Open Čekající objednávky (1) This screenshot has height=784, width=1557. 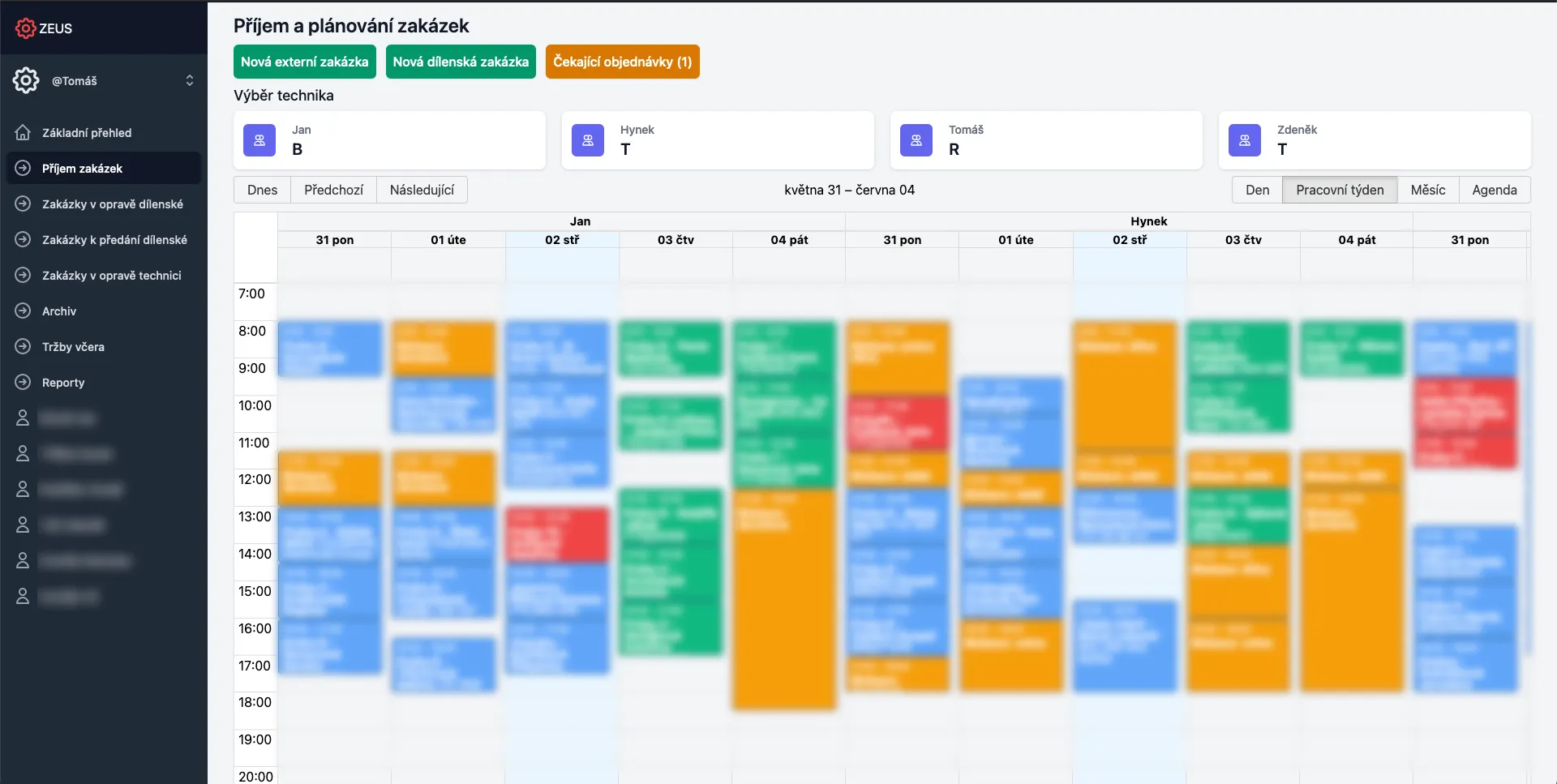pyautogui.click(x=623, y=62)
